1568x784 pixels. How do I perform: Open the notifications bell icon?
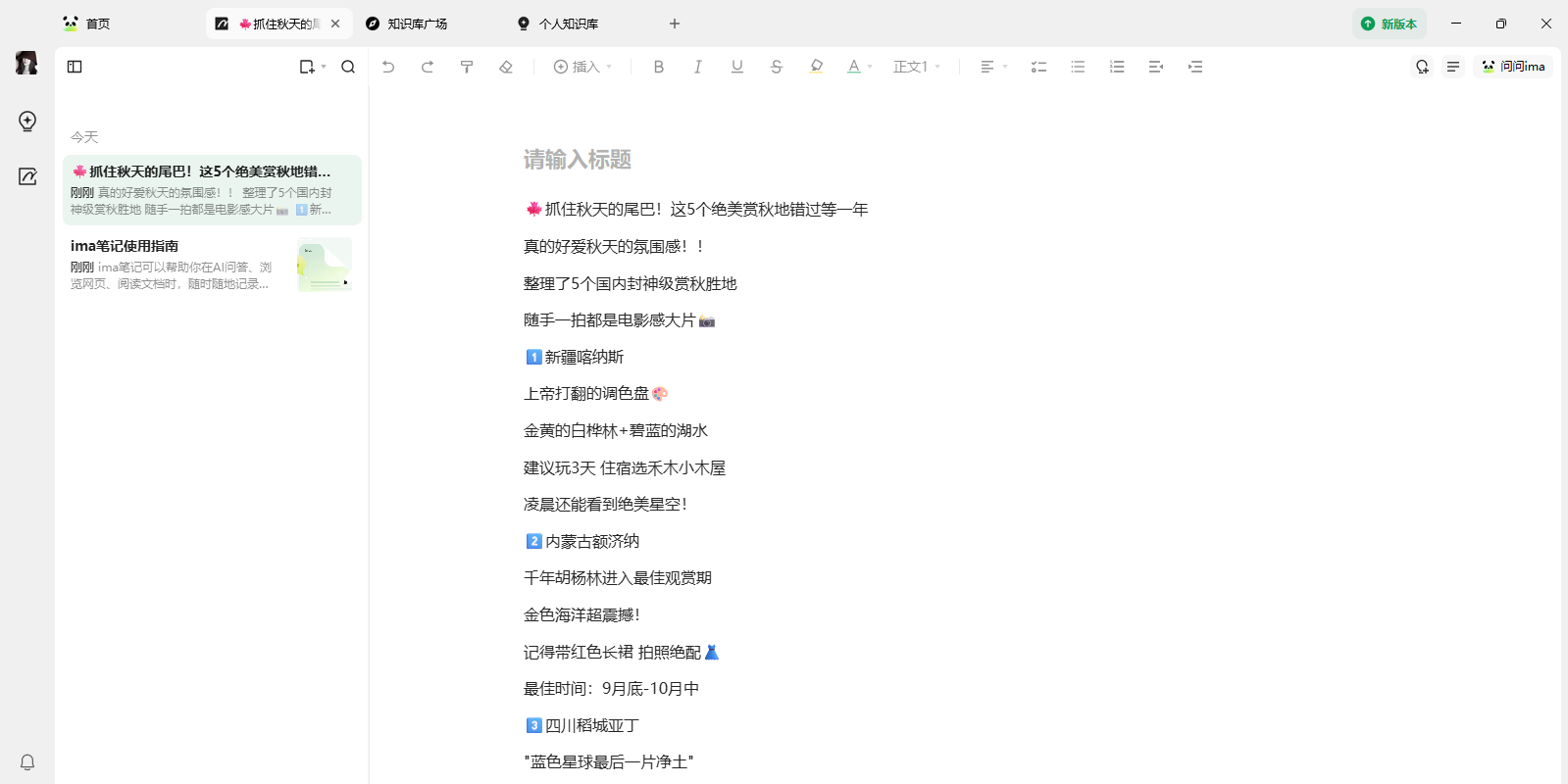tap(27, 762)
